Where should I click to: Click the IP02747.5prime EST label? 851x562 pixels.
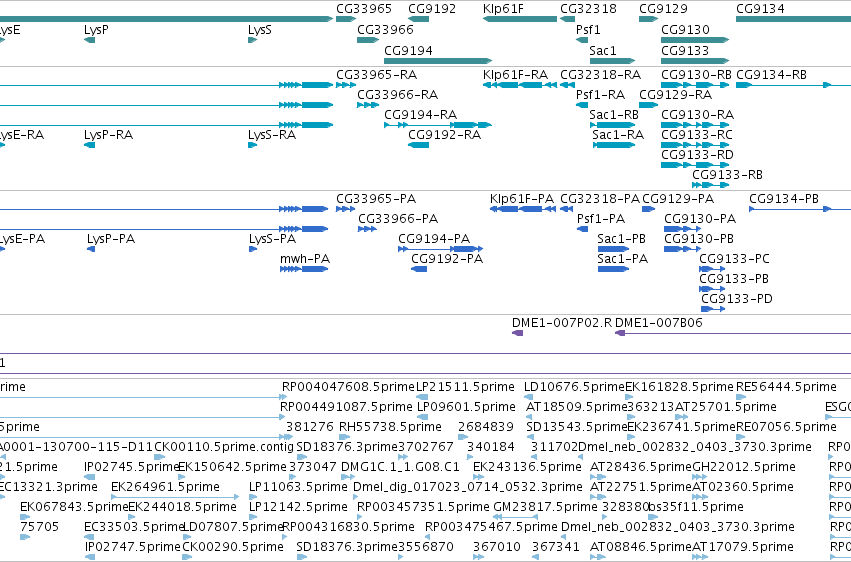[x=132, y=547]
